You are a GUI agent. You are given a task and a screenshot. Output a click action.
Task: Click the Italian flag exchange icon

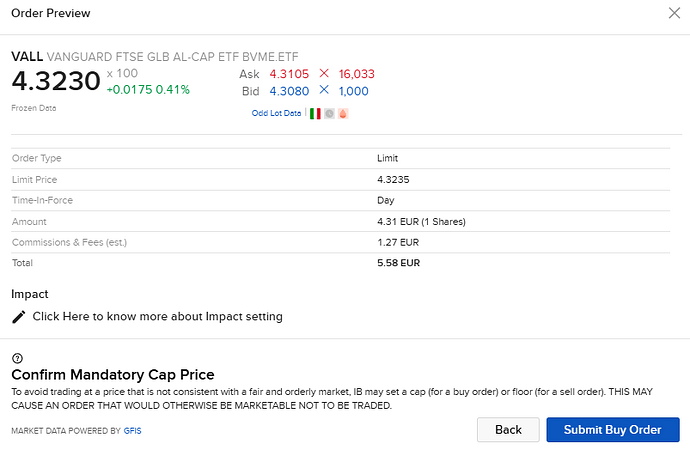tap(315, 113)
